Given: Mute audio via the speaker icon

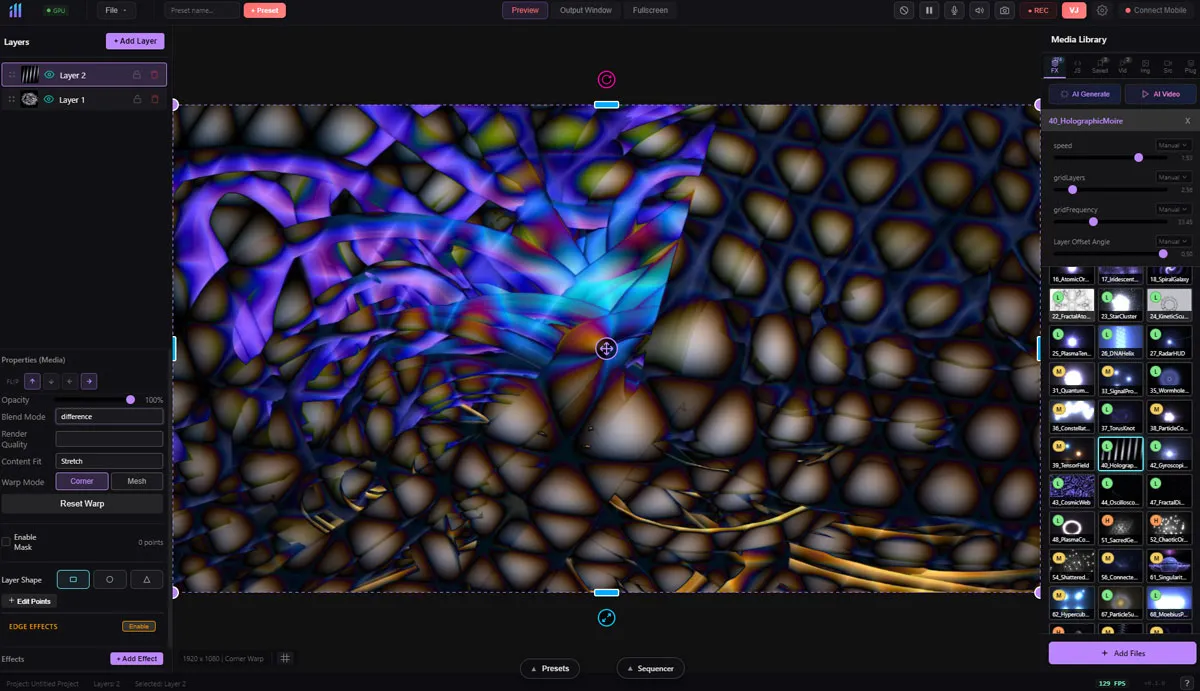Looking at the screenshot, I should 977,10.
